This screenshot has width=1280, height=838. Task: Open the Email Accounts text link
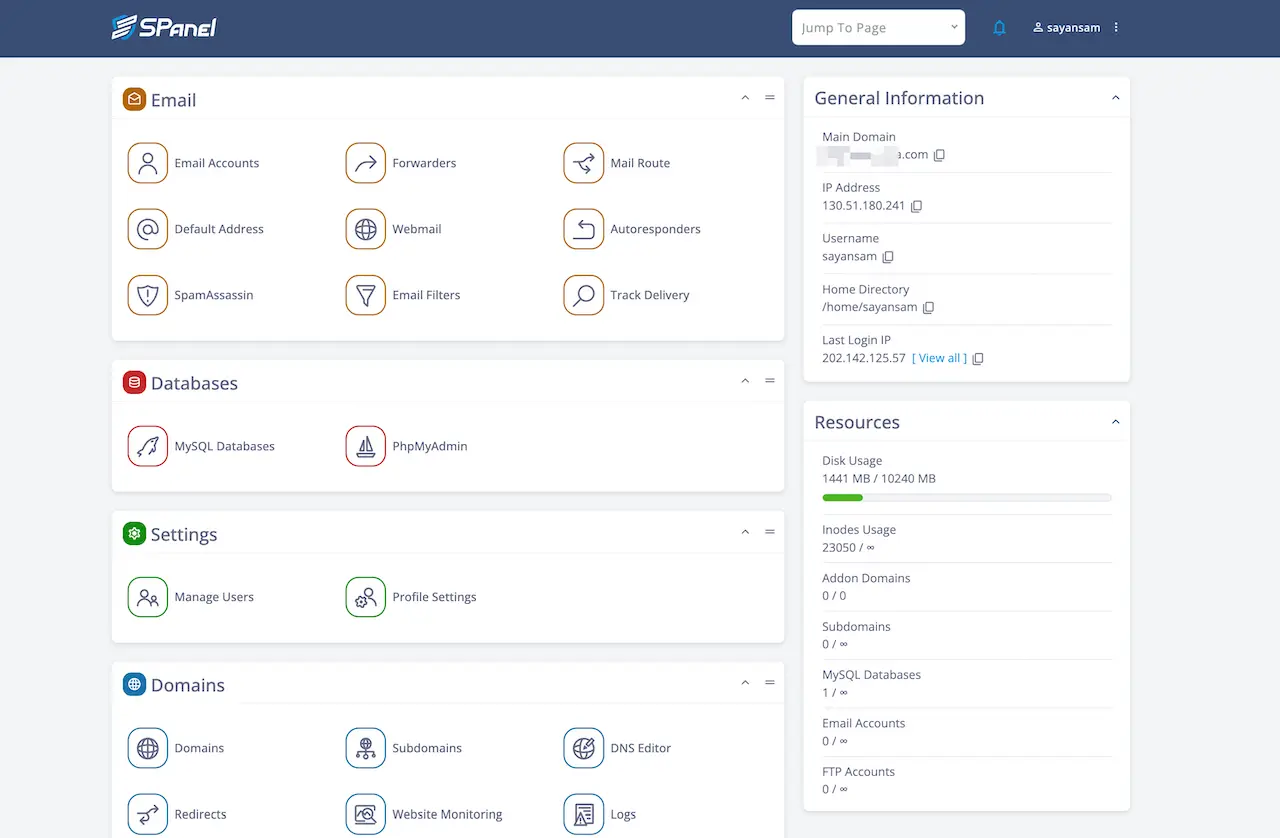coord(217,163)
